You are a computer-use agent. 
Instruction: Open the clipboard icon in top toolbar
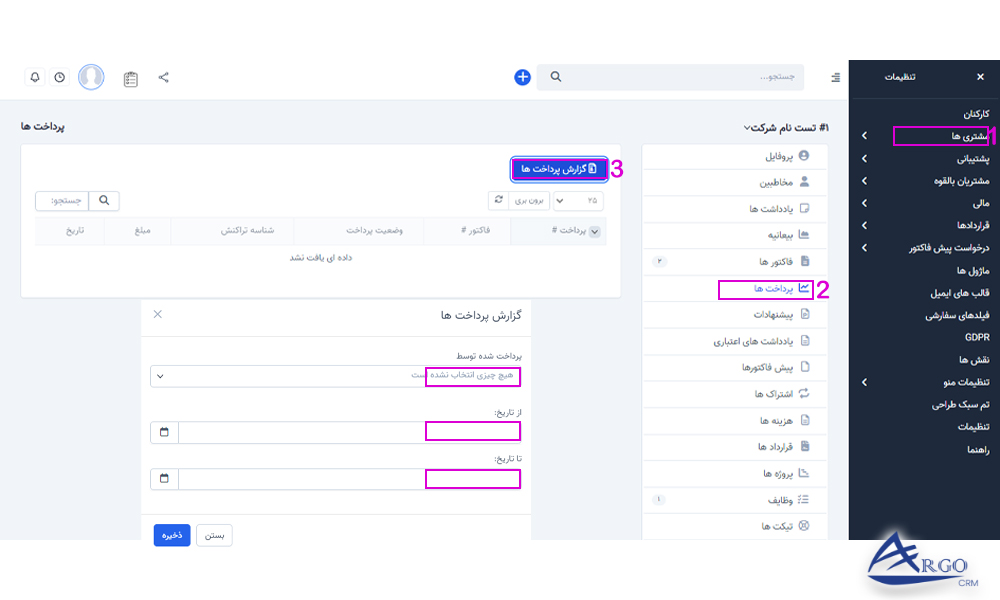click(x=131, y=77)
